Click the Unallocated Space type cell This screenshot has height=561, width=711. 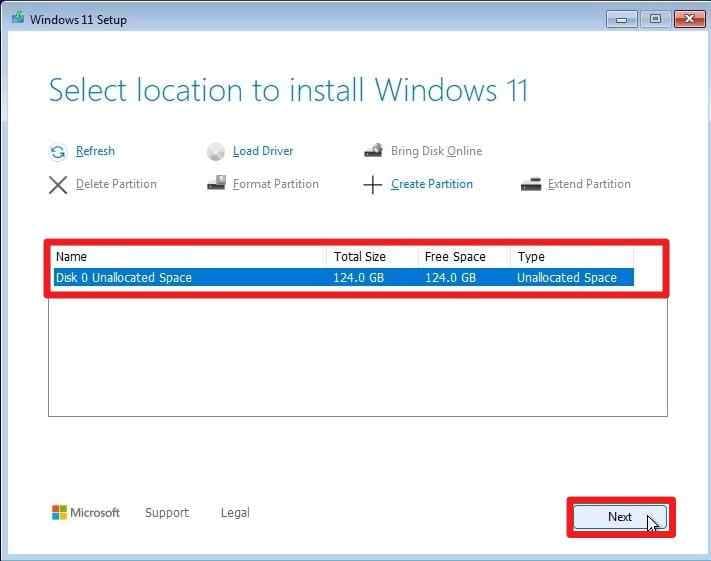[x=567, y=278]
